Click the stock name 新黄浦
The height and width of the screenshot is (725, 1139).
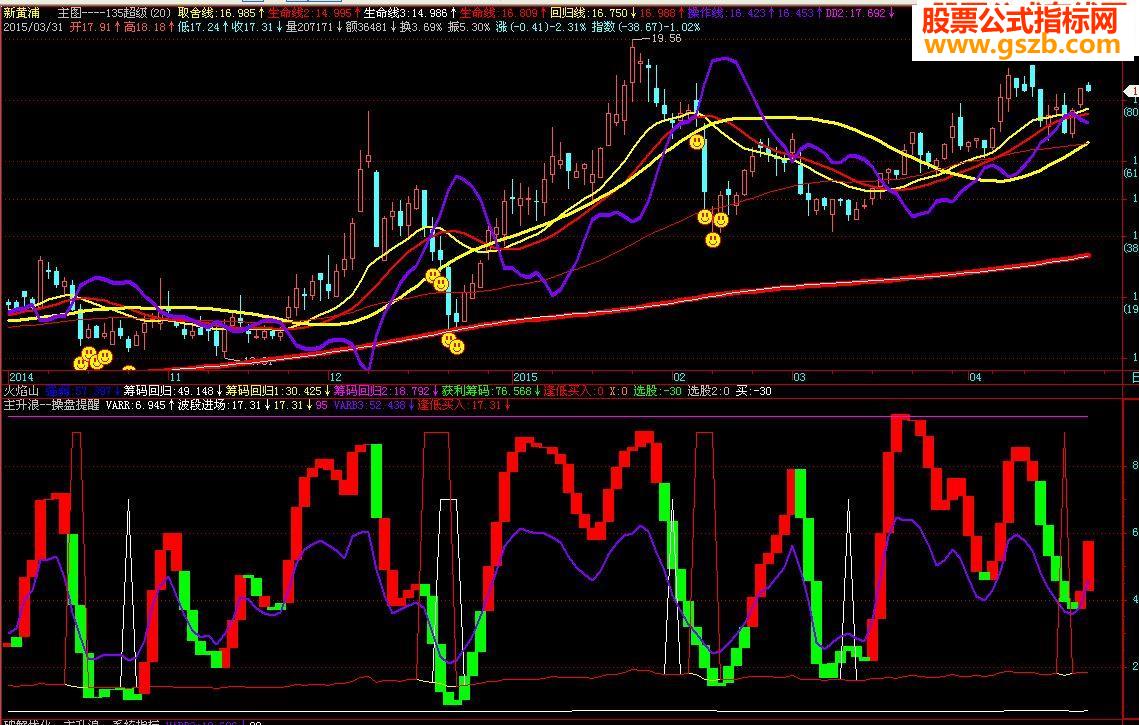tap(21, 13)
